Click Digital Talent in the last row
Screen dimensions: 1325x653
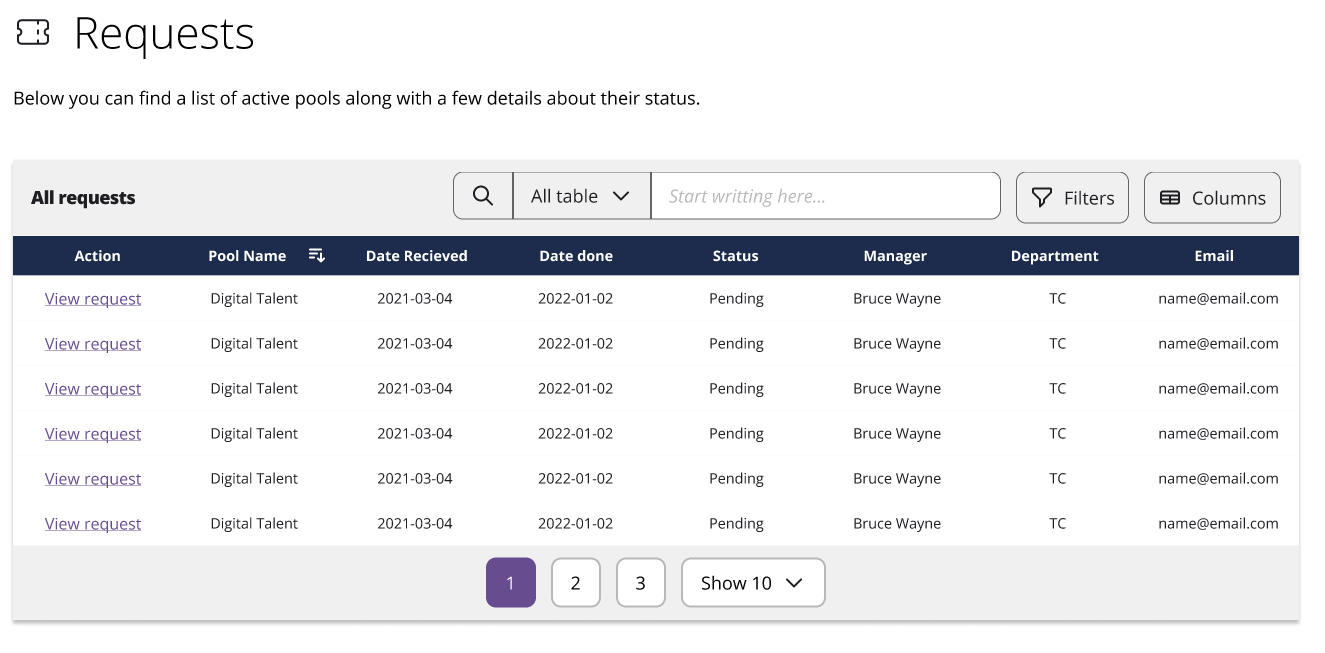coord(254,523)
